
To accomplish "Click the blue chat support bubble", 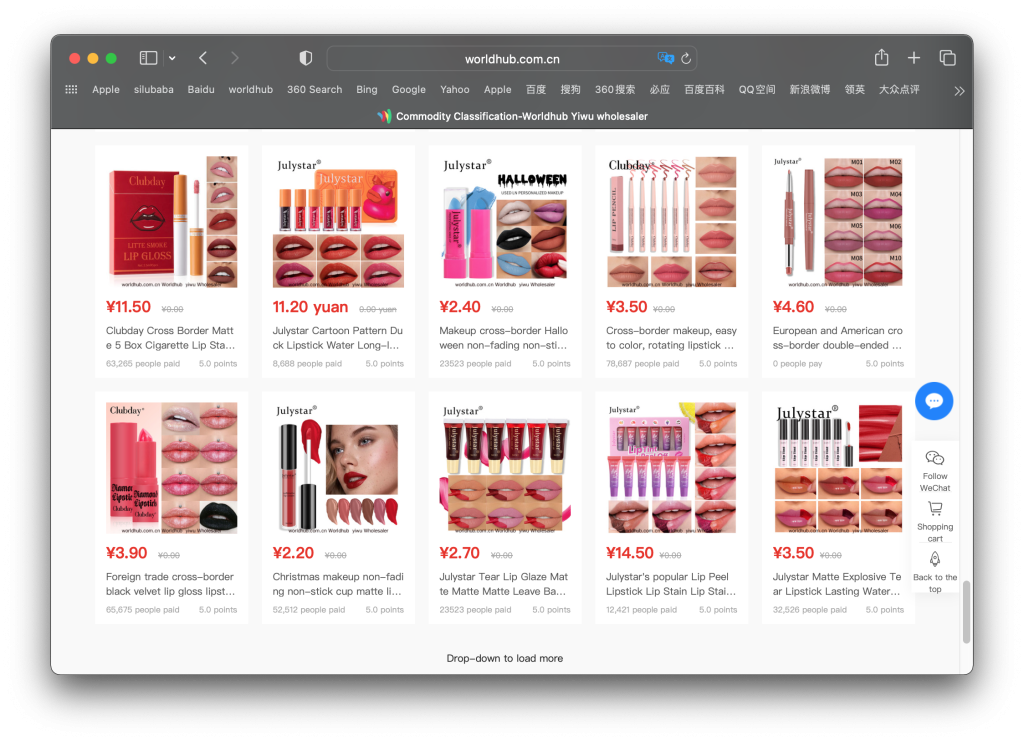I will tap(934, 401).
